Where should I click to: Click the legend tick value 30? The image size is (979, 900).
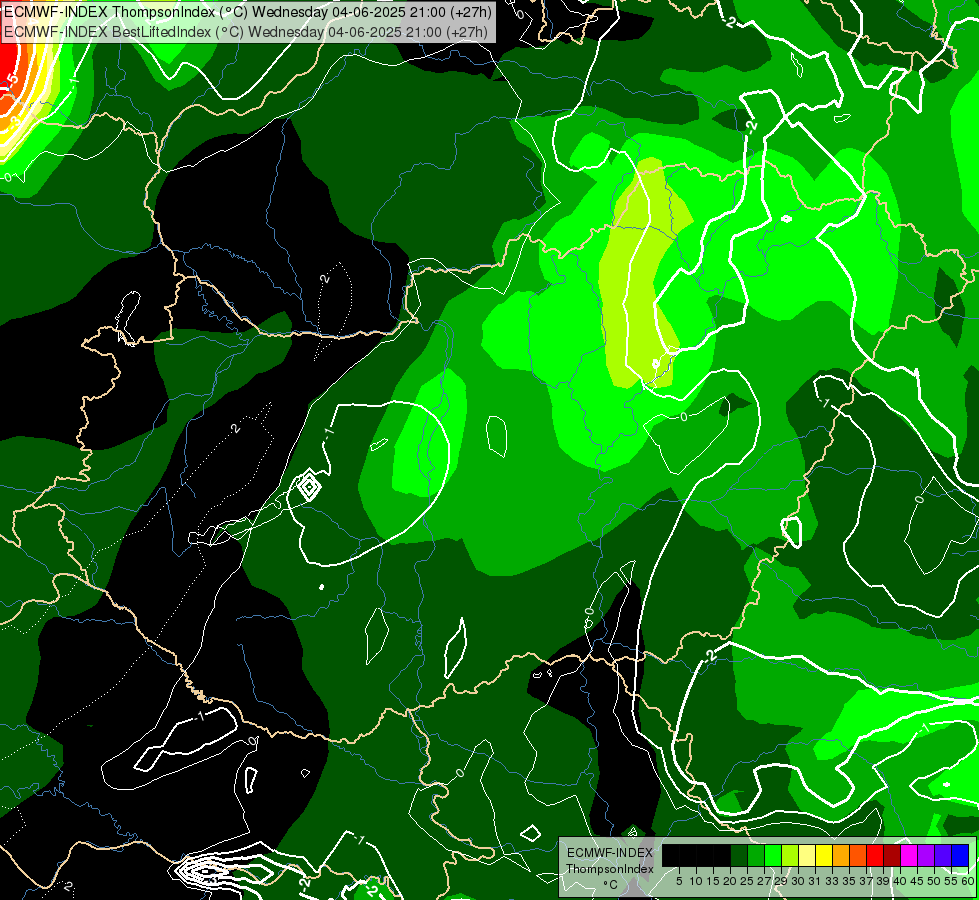[x=798, y=881]
